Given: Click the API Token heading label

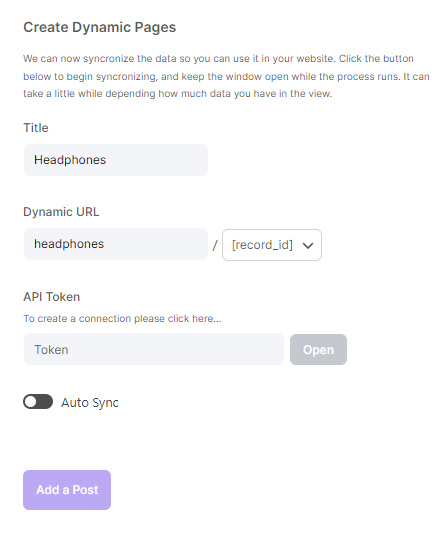Looking at the screenshot, I should pyautogui.click(x=52, y=297).
